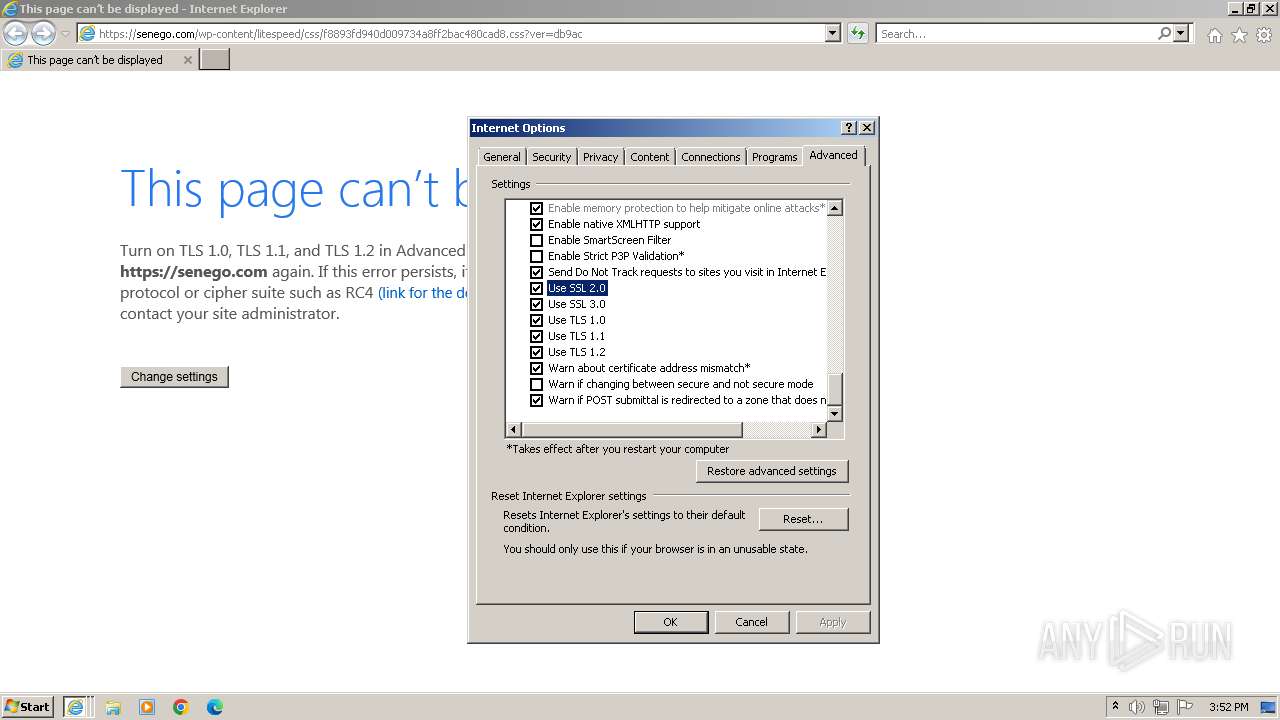Go forward with the browser Forward arrow
The height and width of the screenshot is (720, 1280).
(43, 33)
